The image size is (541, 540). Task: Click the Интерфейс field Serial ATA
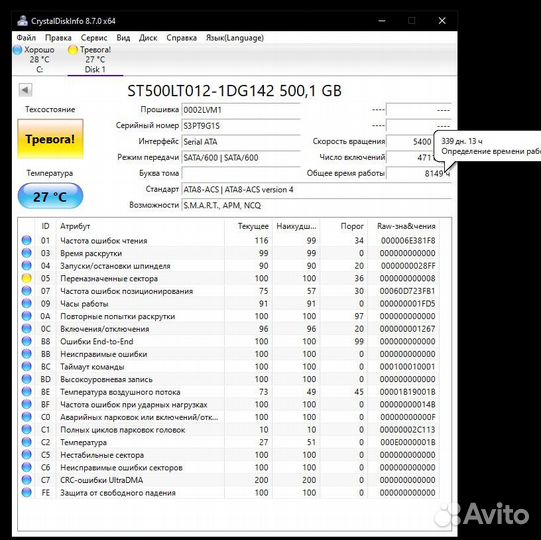point(240,141)
